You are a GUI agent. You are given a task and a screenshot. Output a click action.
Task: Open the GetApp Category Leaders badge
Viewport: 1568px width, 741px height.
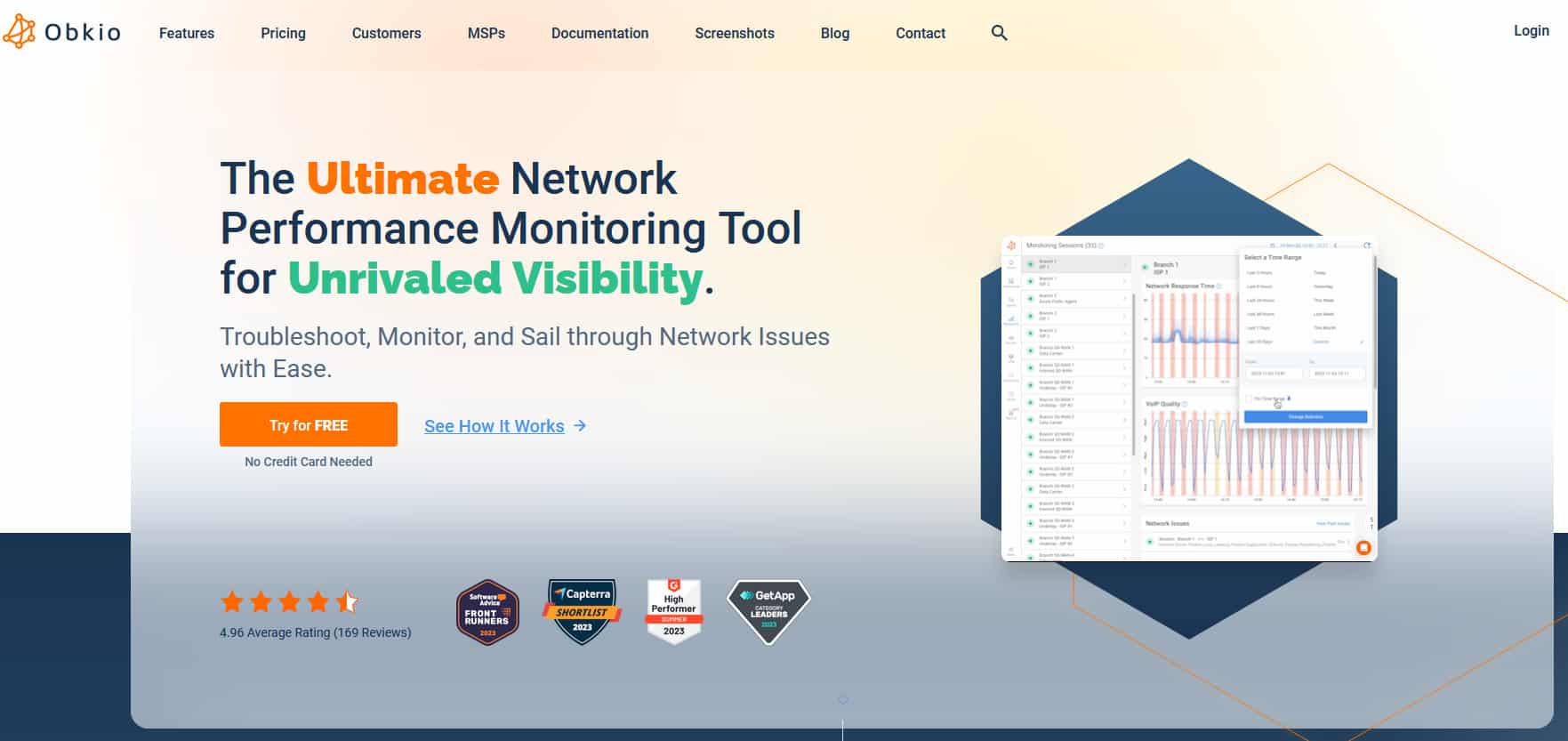[768, 611]
